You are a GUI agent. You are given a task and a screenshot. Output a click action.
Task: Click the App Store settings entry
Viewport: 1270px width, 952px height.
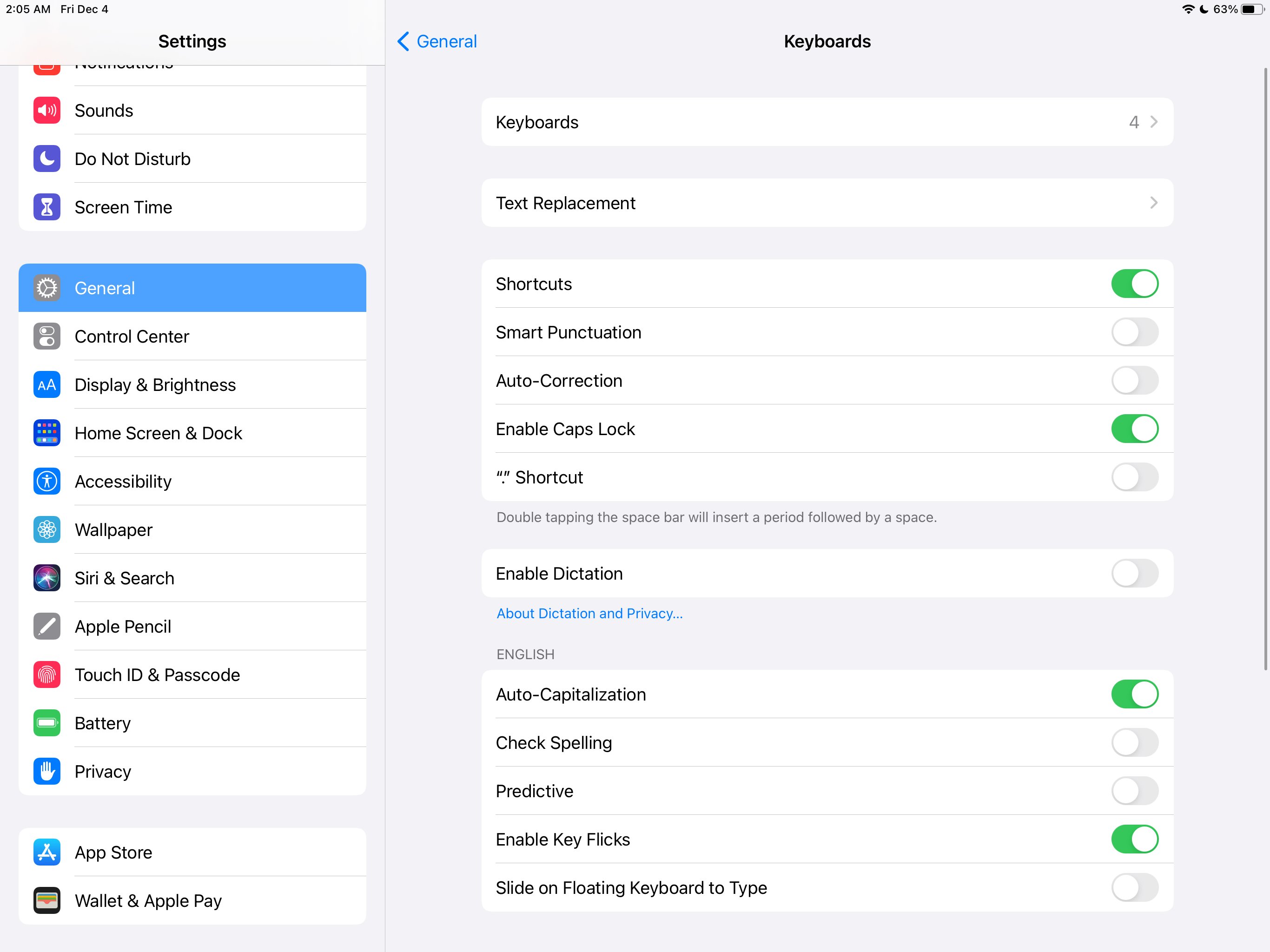coord(192,852)
